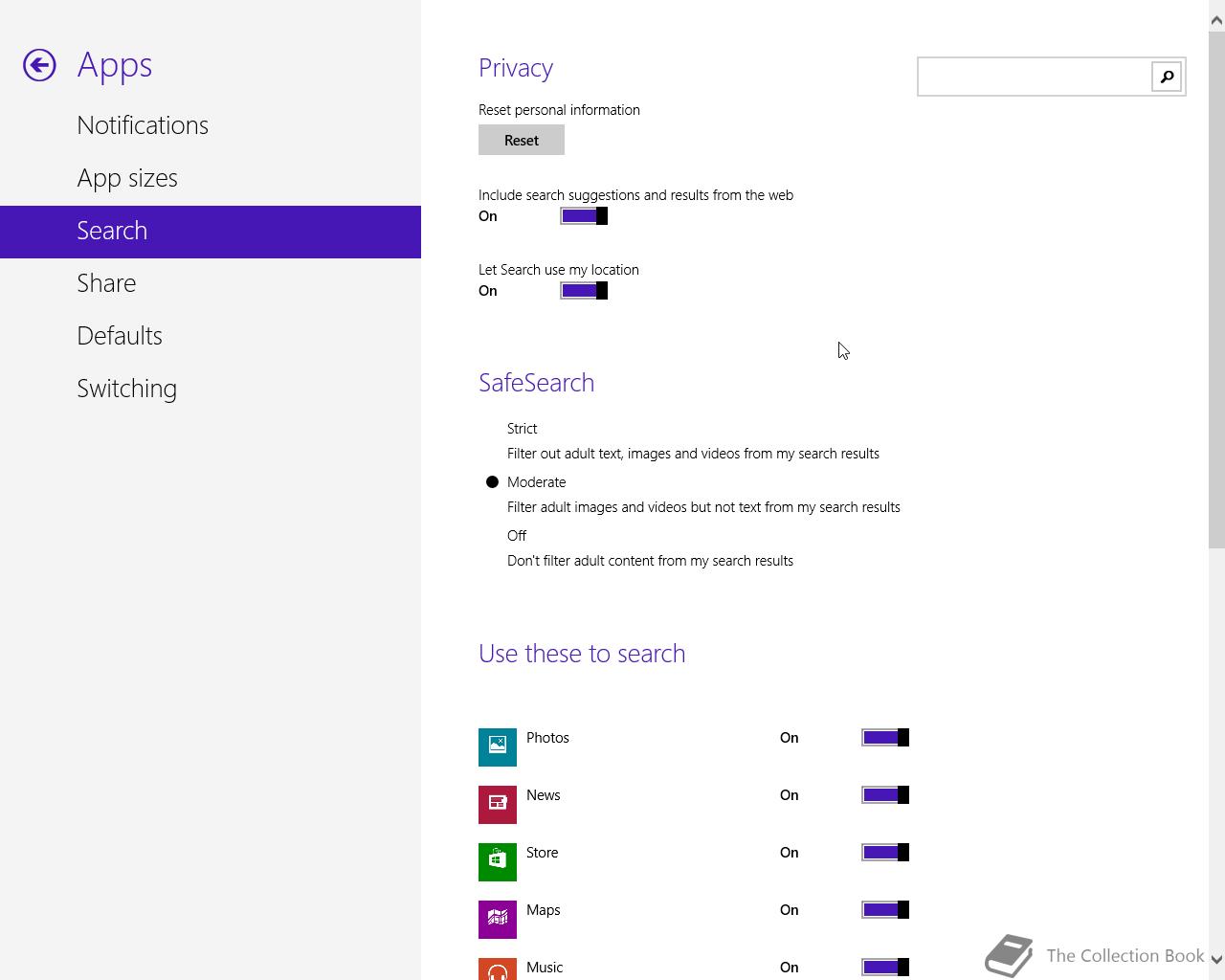The width and height of the screenshot is (1225, 980).
Task: Click the Photos app label
Action: tap(547, 738)
